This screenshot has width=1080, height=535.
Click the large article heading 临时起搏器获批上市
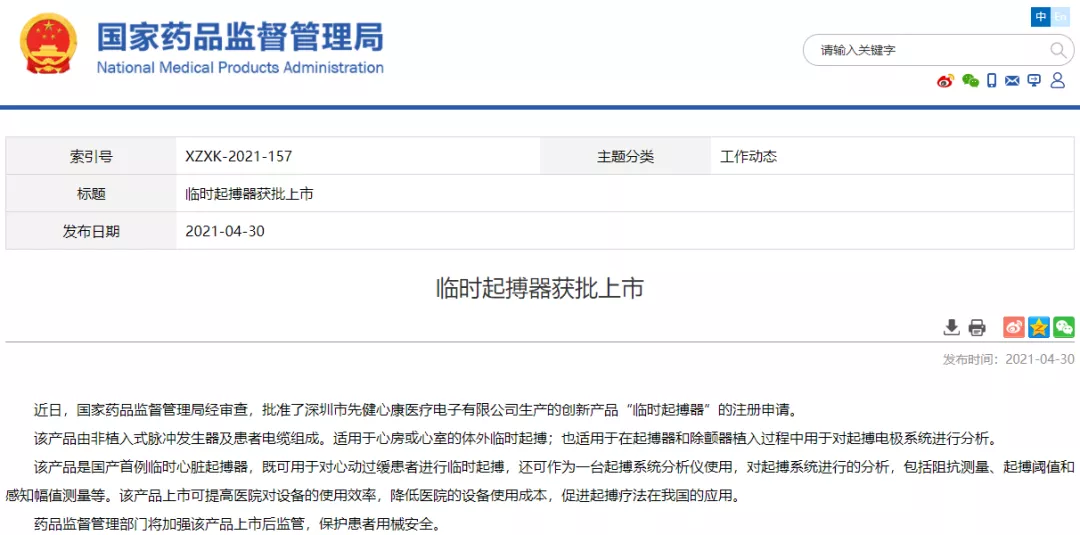pyautogui.click(x=540, y=289)
